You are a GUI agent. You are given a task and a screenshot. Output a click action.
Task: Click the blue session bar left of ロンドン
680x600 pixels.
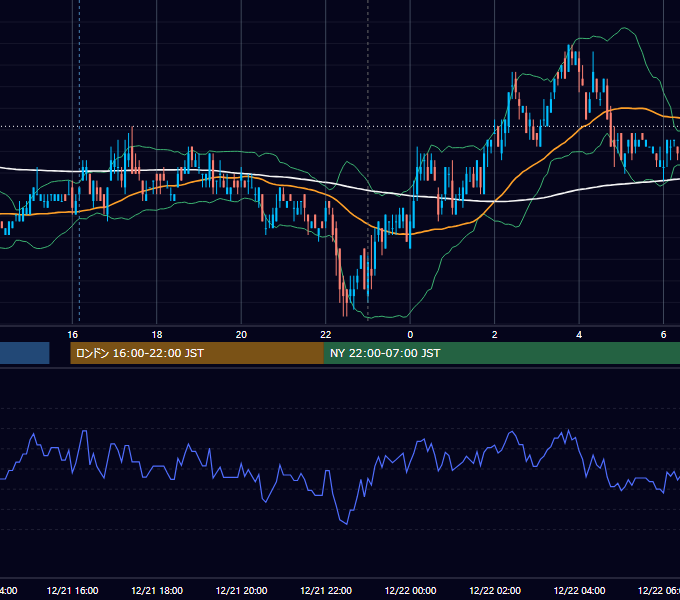[25, 353]
